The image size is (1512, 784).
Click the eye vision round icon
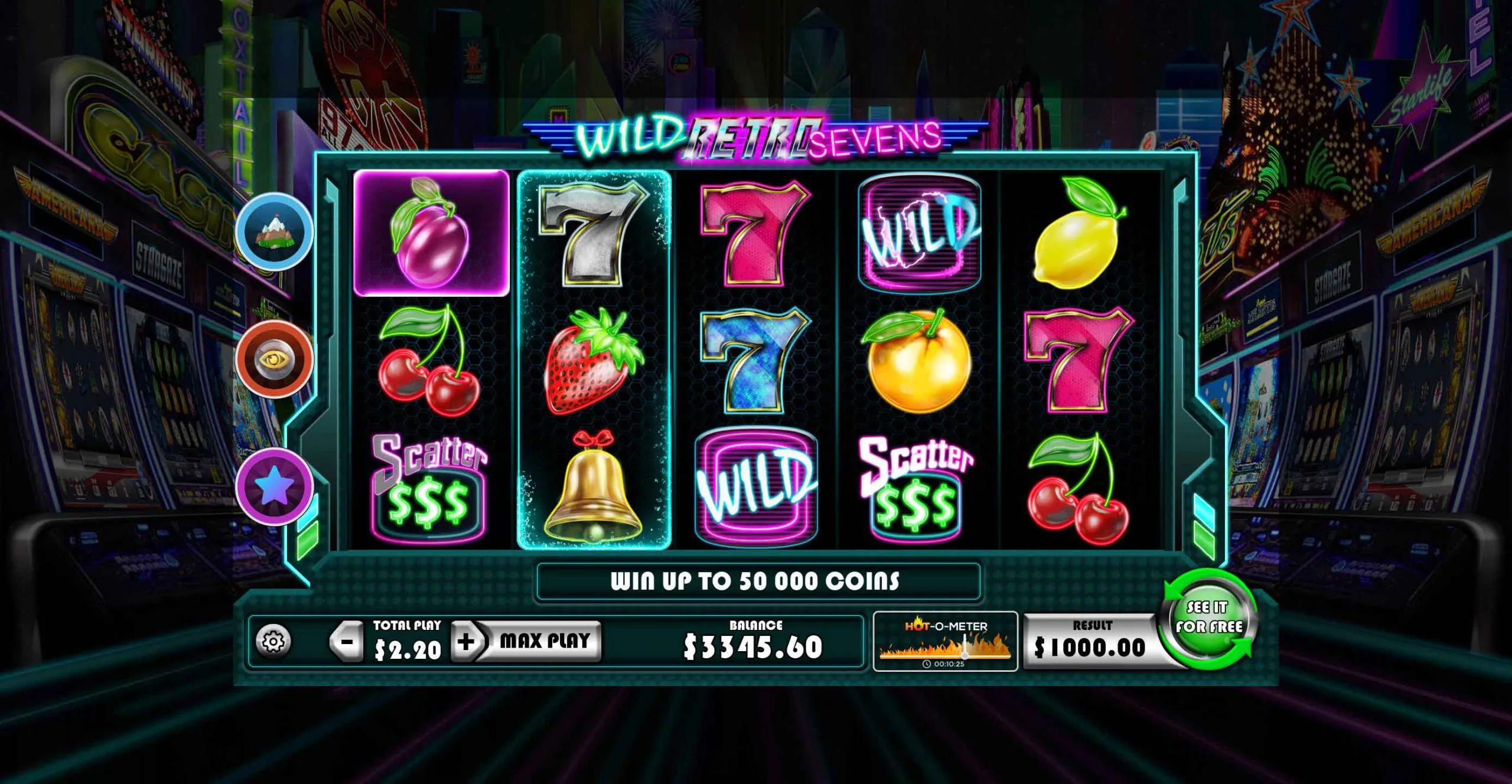[275, 359]
